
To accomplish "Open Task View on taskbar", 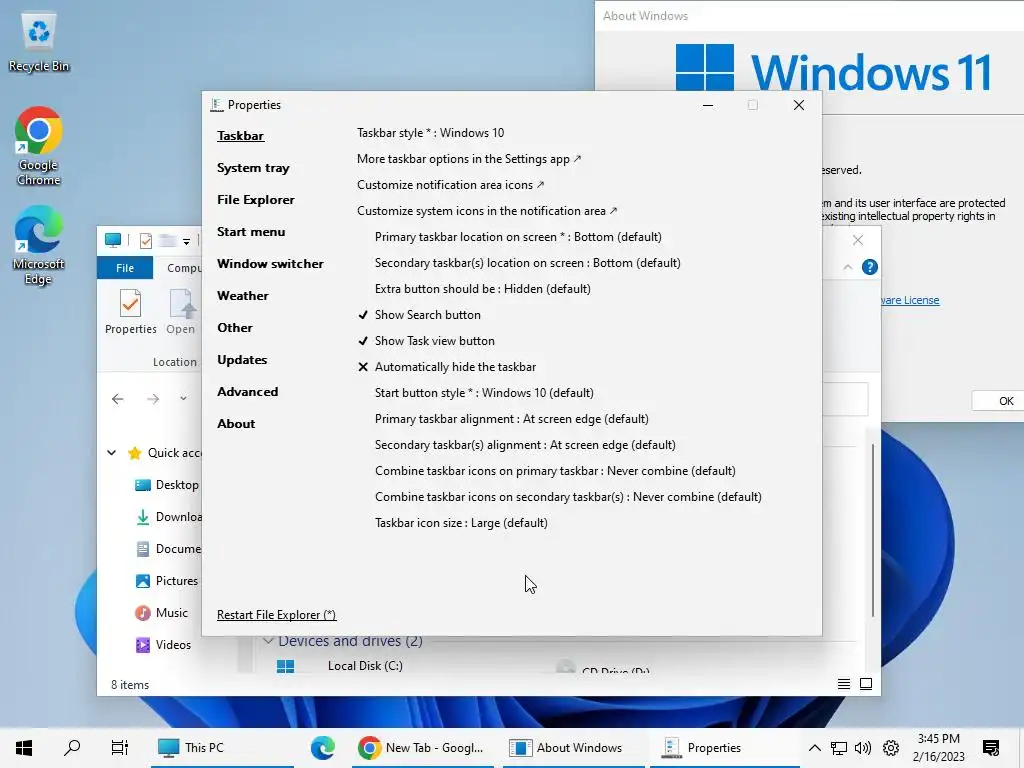I will pyautogui.click(x=120, y=747).
